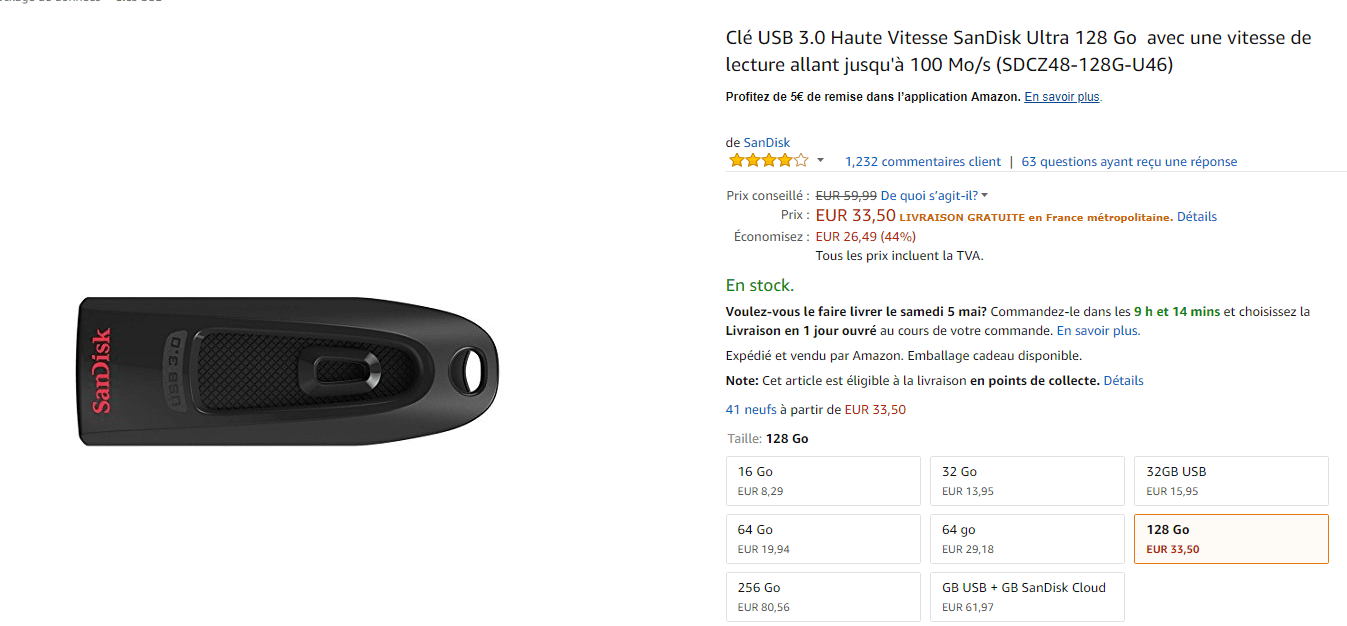The height and width of the screenshot is (626, 1347).
Task: Expand the rating breakdown arrow beside stars
Action: pos(820,161)
